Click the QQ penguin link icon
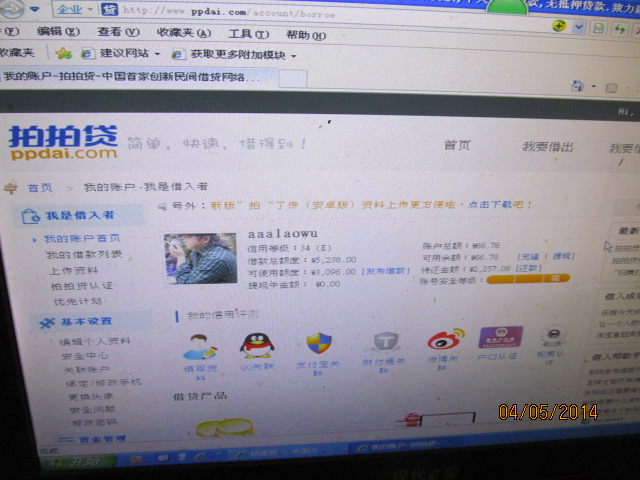640x480 pixels. point(257,345)
